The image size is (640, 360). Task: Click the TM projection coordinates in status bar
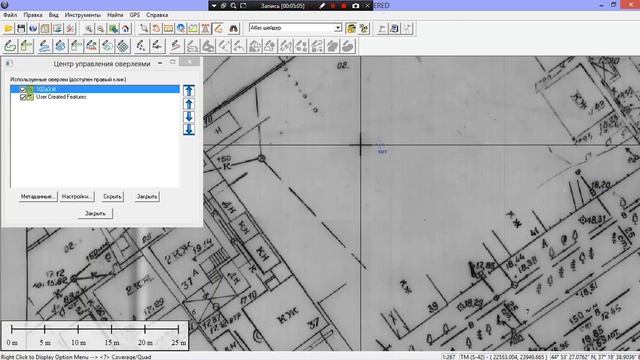coord(503,357)
